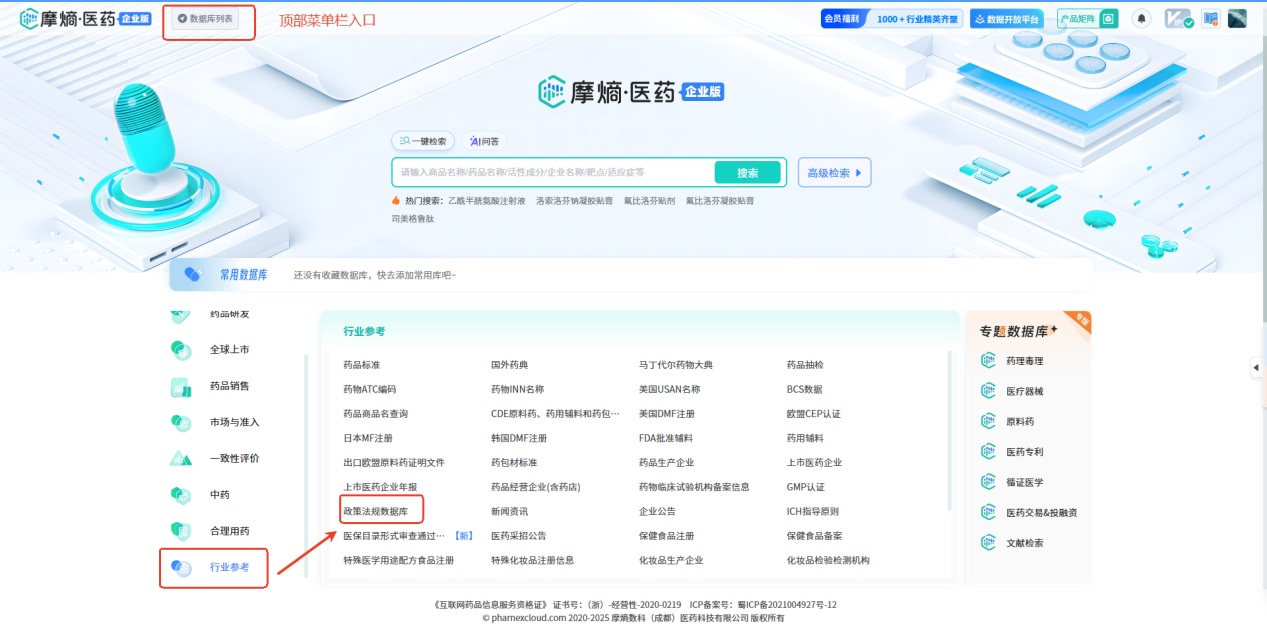Open the 美国DMF注册 link

tap(667, 414)
